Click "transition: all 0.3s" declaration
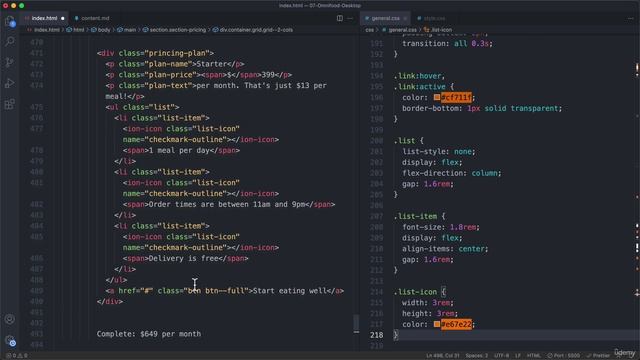The width and height of the screenshot is (640, 360). tap(447, 43)
